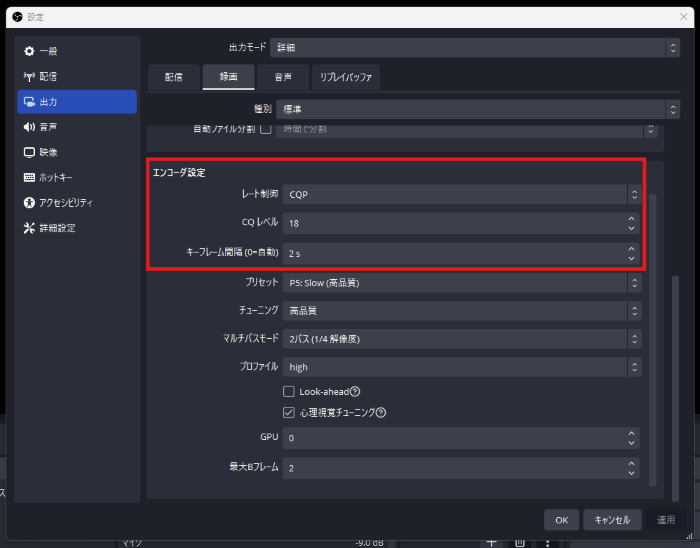700x548 pixels.
Task: Open the 音声 (Audio) sidebar category
Action: 77,127
